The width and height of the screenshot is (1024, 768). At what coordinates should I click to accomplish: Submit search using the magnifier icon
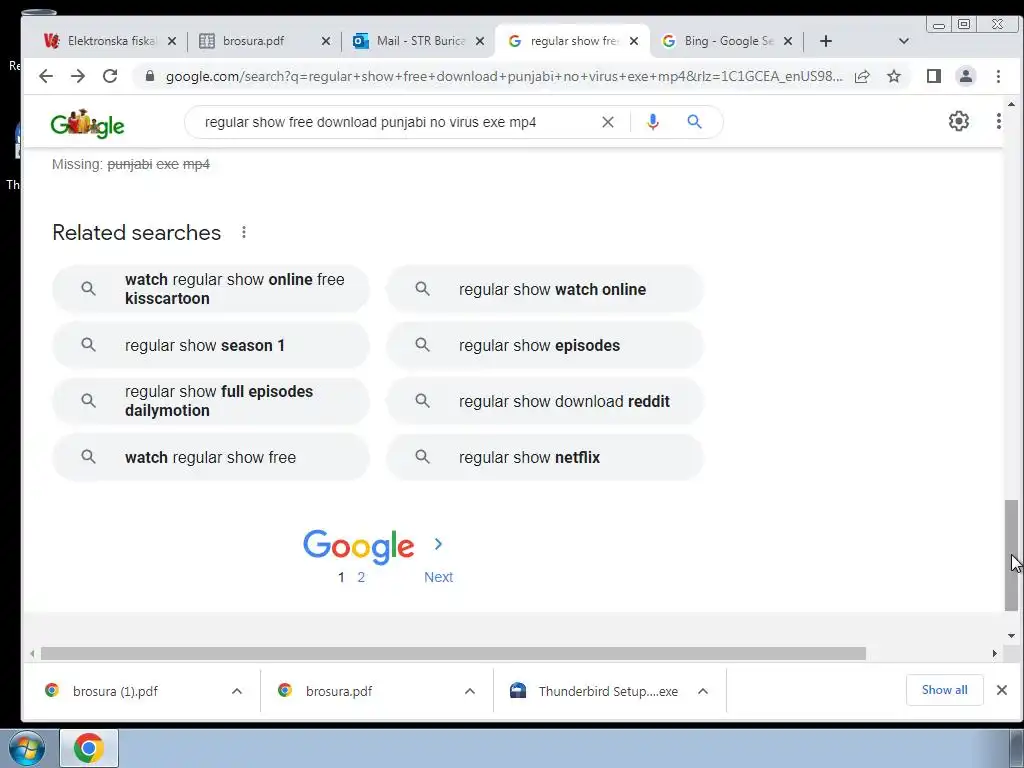tap(694, 121)
